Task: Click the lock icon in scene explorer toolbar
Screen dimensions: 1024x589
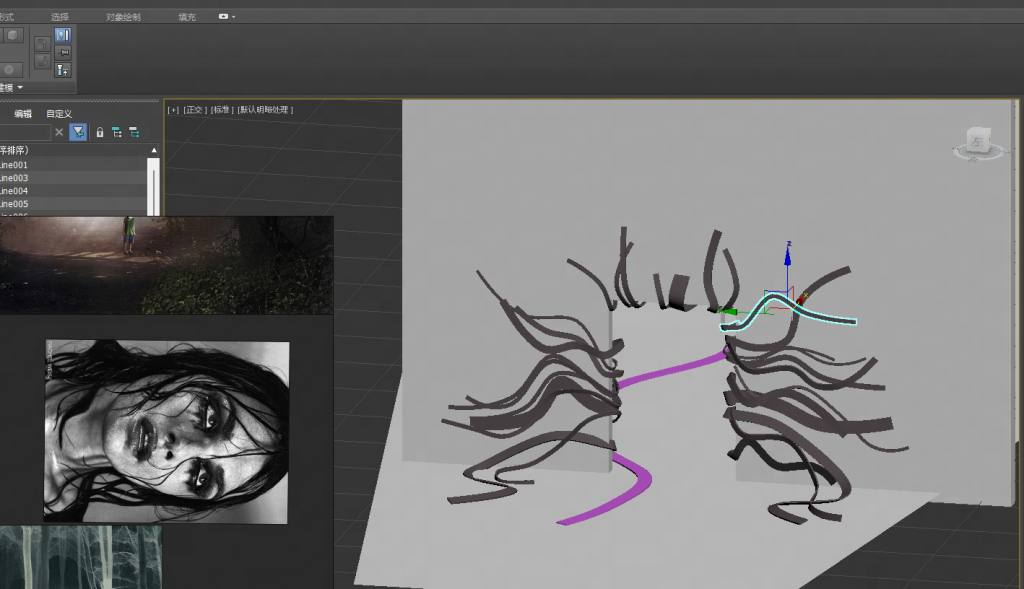Action: point(99,132)
